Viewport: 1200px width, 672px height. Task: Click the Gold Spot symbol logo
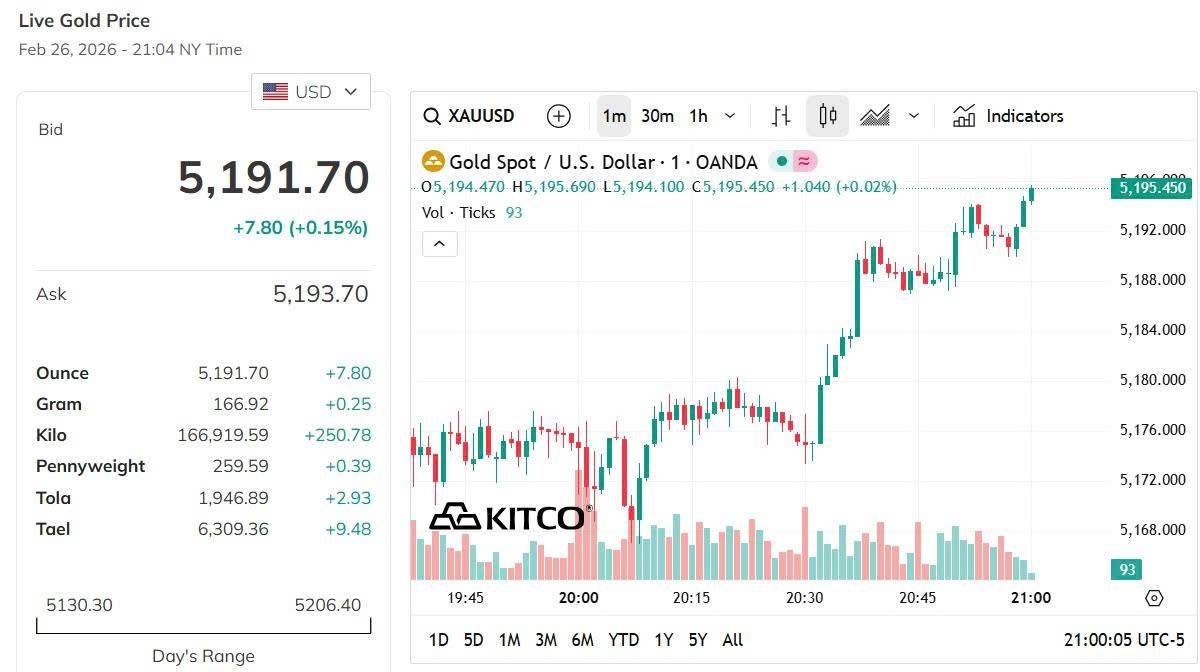[x=433, y=162]
